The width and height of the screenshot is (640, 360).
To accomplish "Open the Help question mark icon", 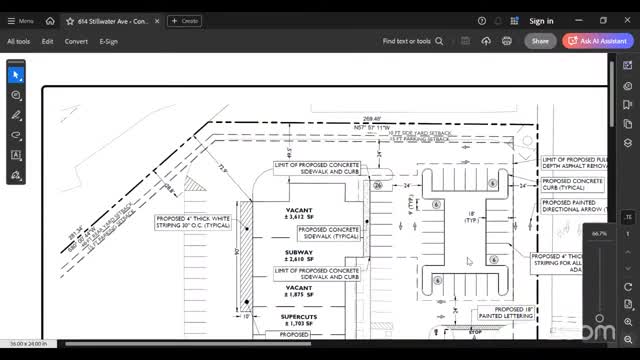I will (482, 21).
